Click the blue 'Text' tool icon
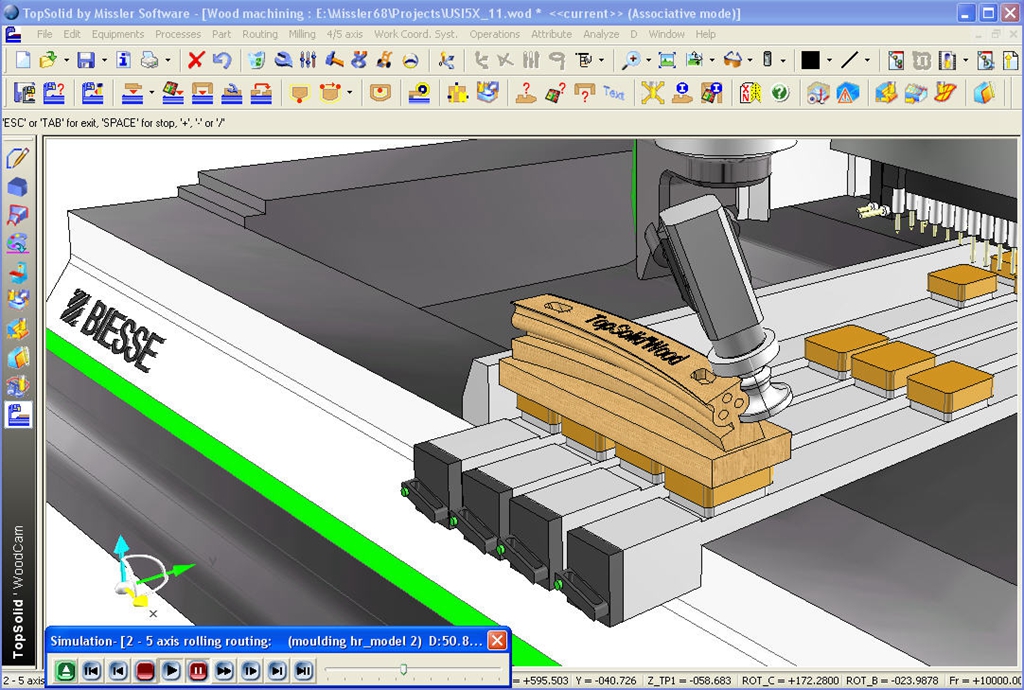This screenshot has width=1024, height=690. (613, 93)
